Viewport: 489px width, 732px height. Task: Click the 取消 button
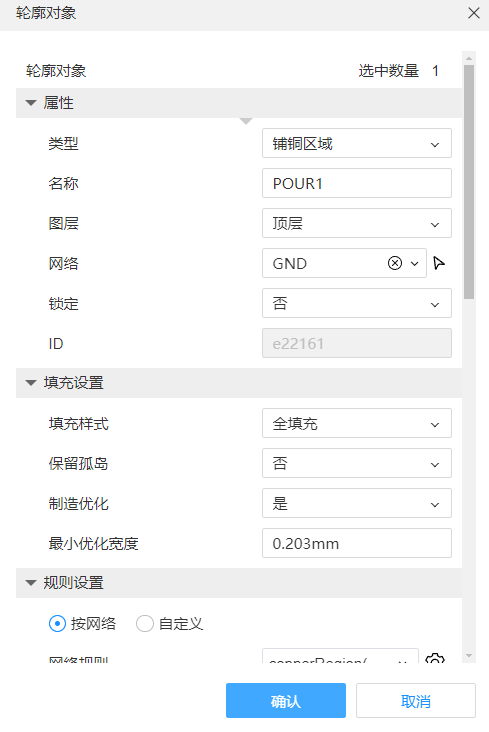tap(416, 701)
